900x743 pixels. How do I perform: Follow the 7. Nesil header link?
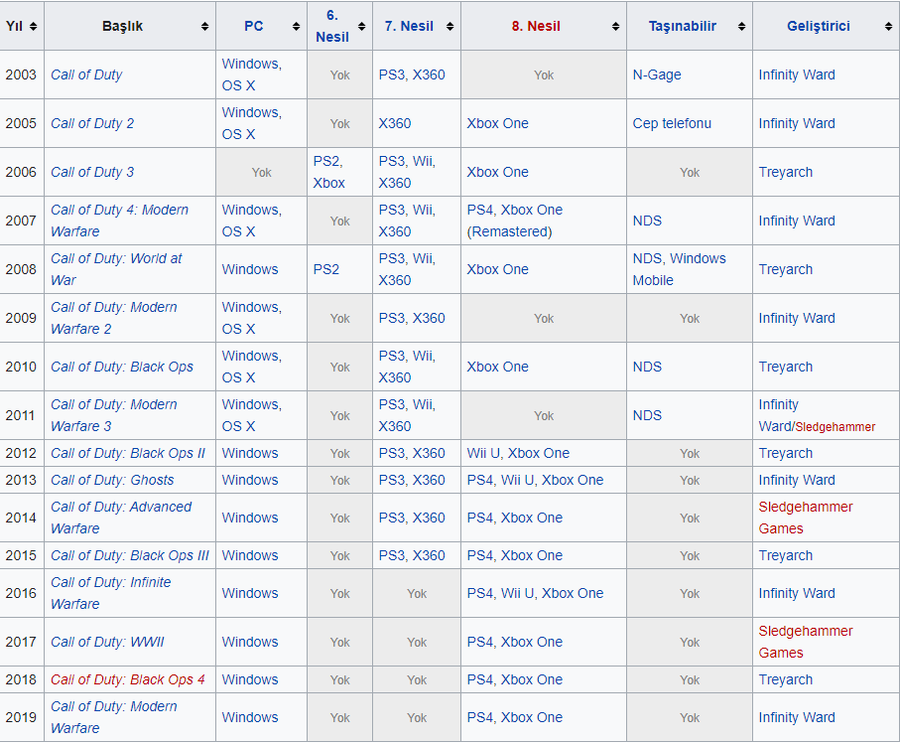409,26
